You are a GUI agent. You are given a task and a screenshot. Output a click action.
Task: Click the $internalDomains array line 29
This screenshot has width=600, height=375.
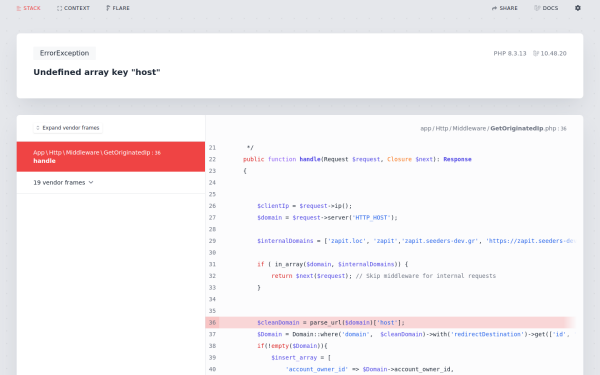click(416, 241)
